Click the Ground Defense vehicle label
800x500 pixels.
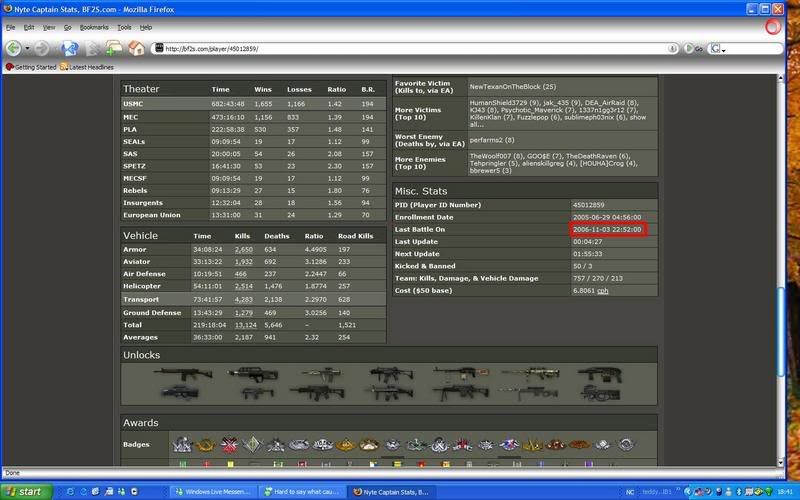152,313
